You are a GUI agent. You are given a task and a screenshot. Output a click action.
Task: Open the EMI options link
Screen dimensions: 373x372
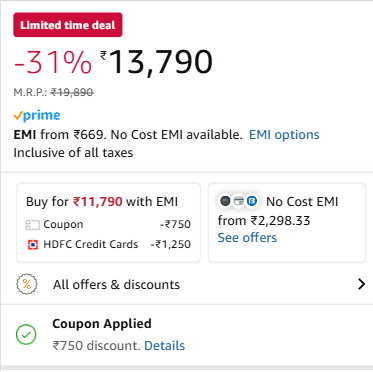pyautogui.click(x=284, y=135)
